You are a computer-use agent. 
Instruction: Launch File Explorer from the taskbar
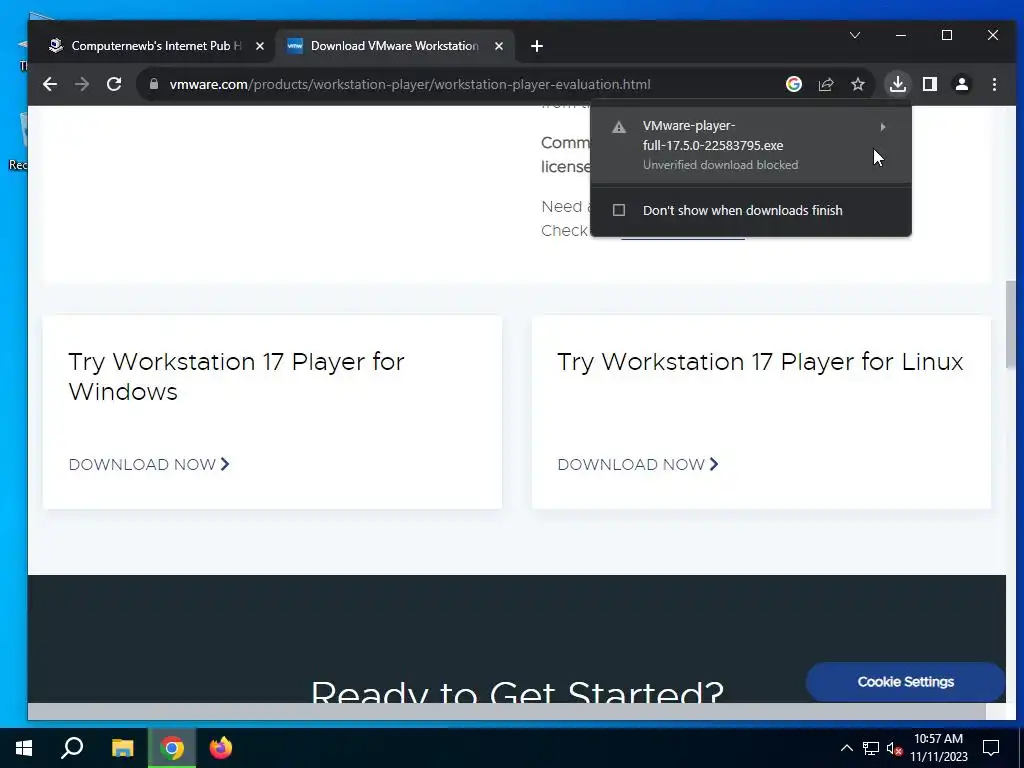click(122, 748)
